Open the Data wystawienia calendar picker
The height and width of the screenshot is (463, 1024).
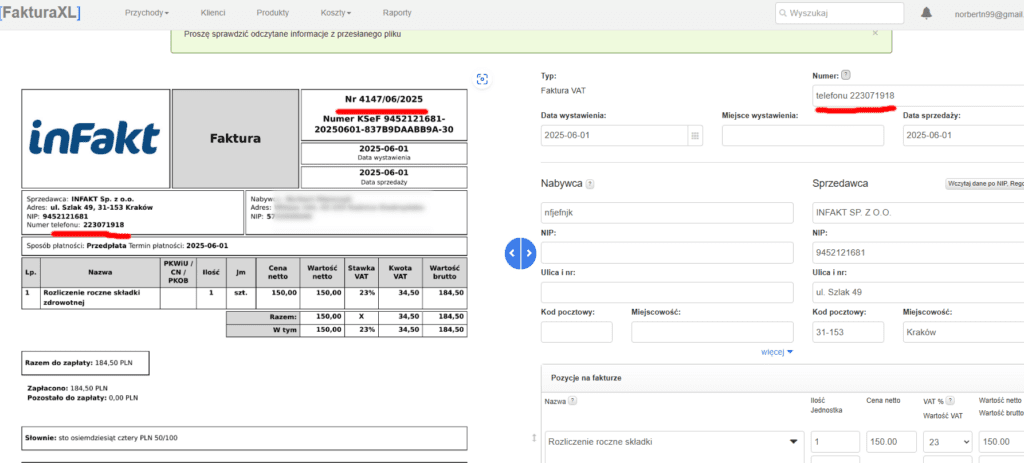(695, 136)
